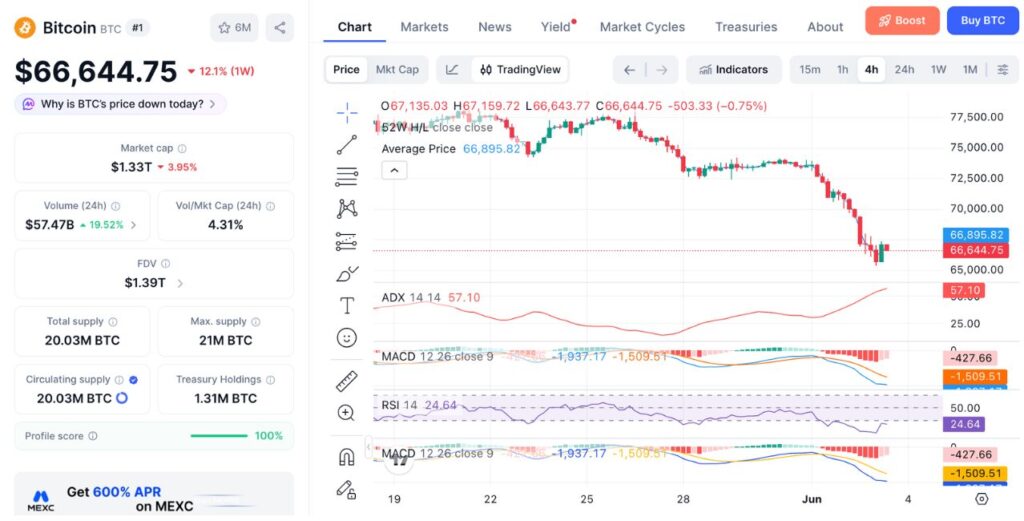Select the crosshair cursor tool
Image resolution: width=1024 pixels, height=521 pixels.
[x=347, y=113]
